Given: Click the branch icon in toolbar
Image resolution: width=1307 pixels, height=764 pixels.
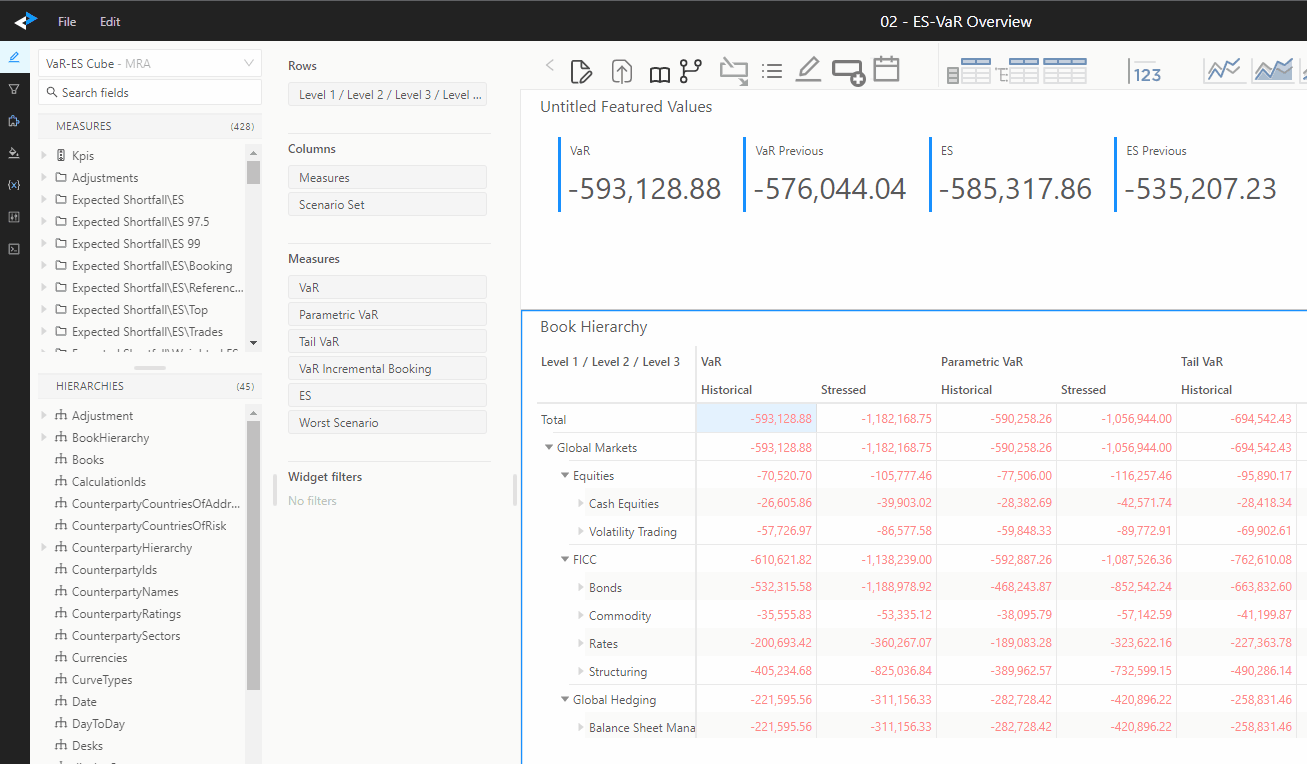Looking at the screenshot, I should [x=690, y=71].
